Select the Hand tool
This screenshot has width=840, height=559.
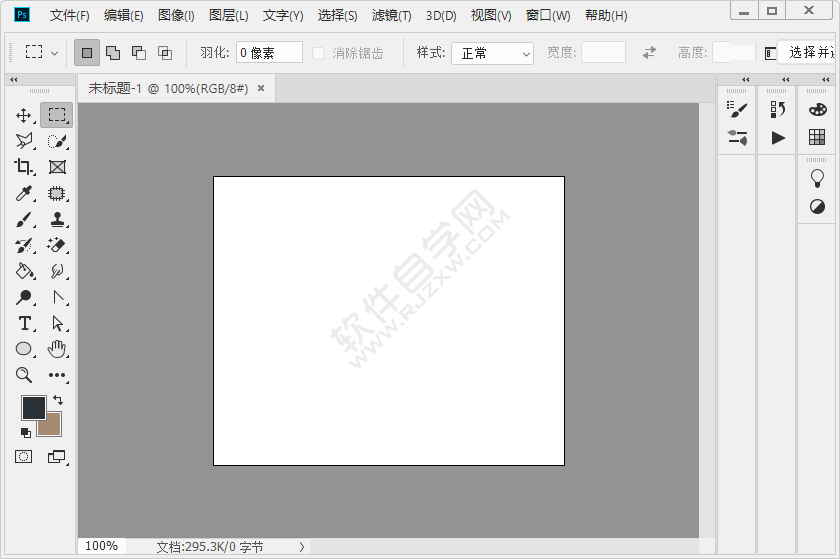coord(57,349)
